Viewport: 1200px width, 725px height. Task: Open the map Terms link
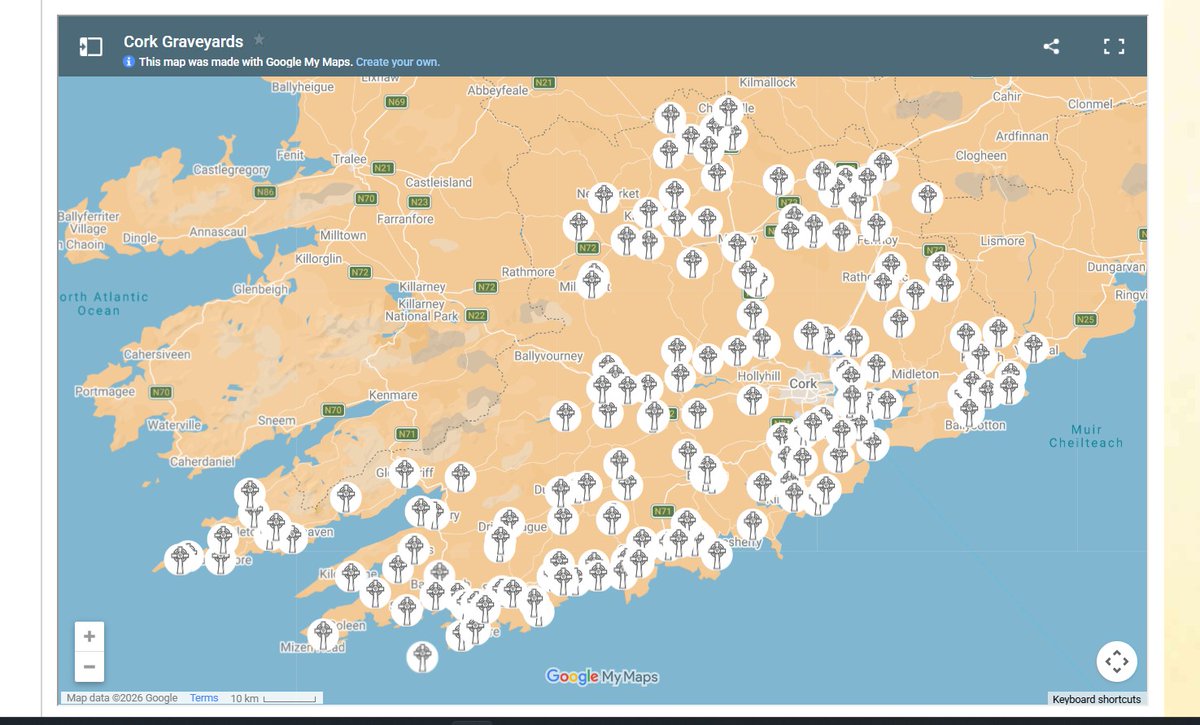(x=204, y=698)
